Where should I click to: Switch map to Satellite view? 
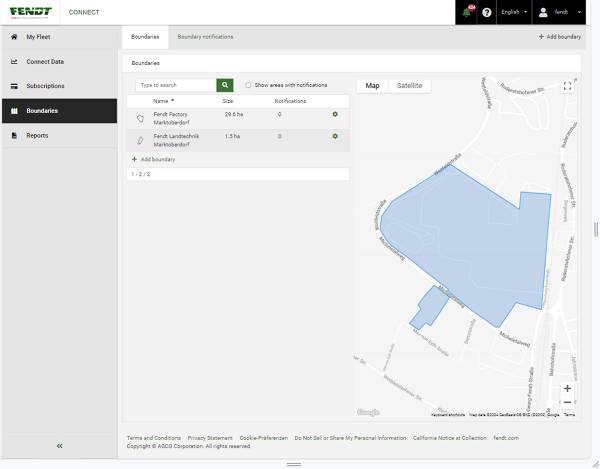click(409, 86)
